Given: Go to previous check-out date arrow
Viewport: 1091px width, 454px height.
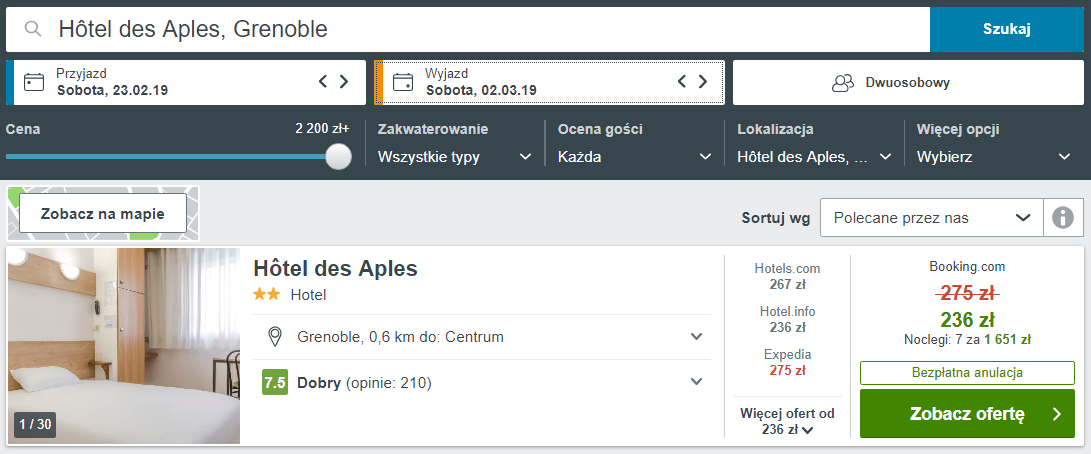Looking at the screenshot, I should tap(682, 82).
